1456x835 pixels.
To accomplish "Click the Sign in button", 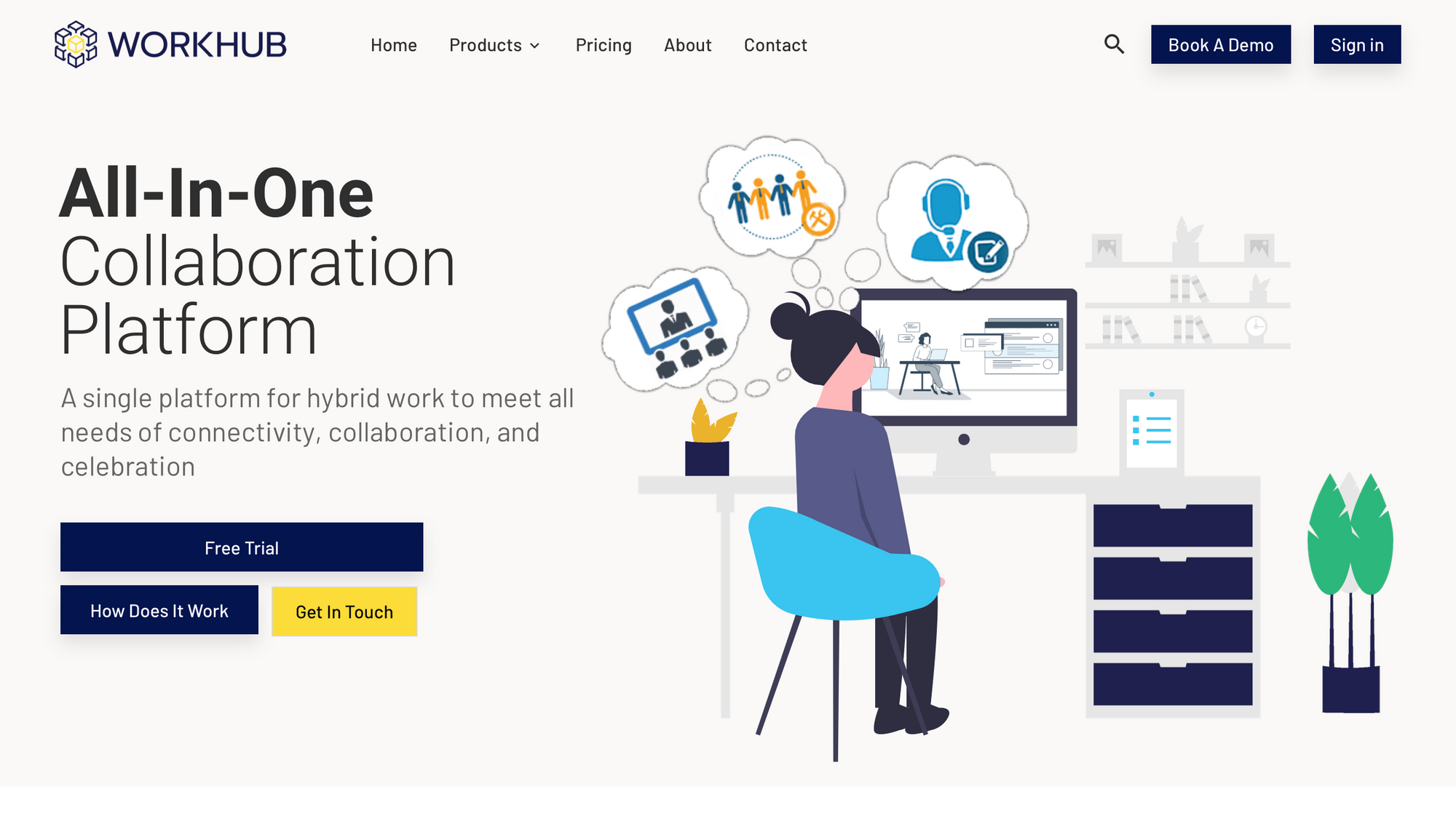I will 1357,44.
